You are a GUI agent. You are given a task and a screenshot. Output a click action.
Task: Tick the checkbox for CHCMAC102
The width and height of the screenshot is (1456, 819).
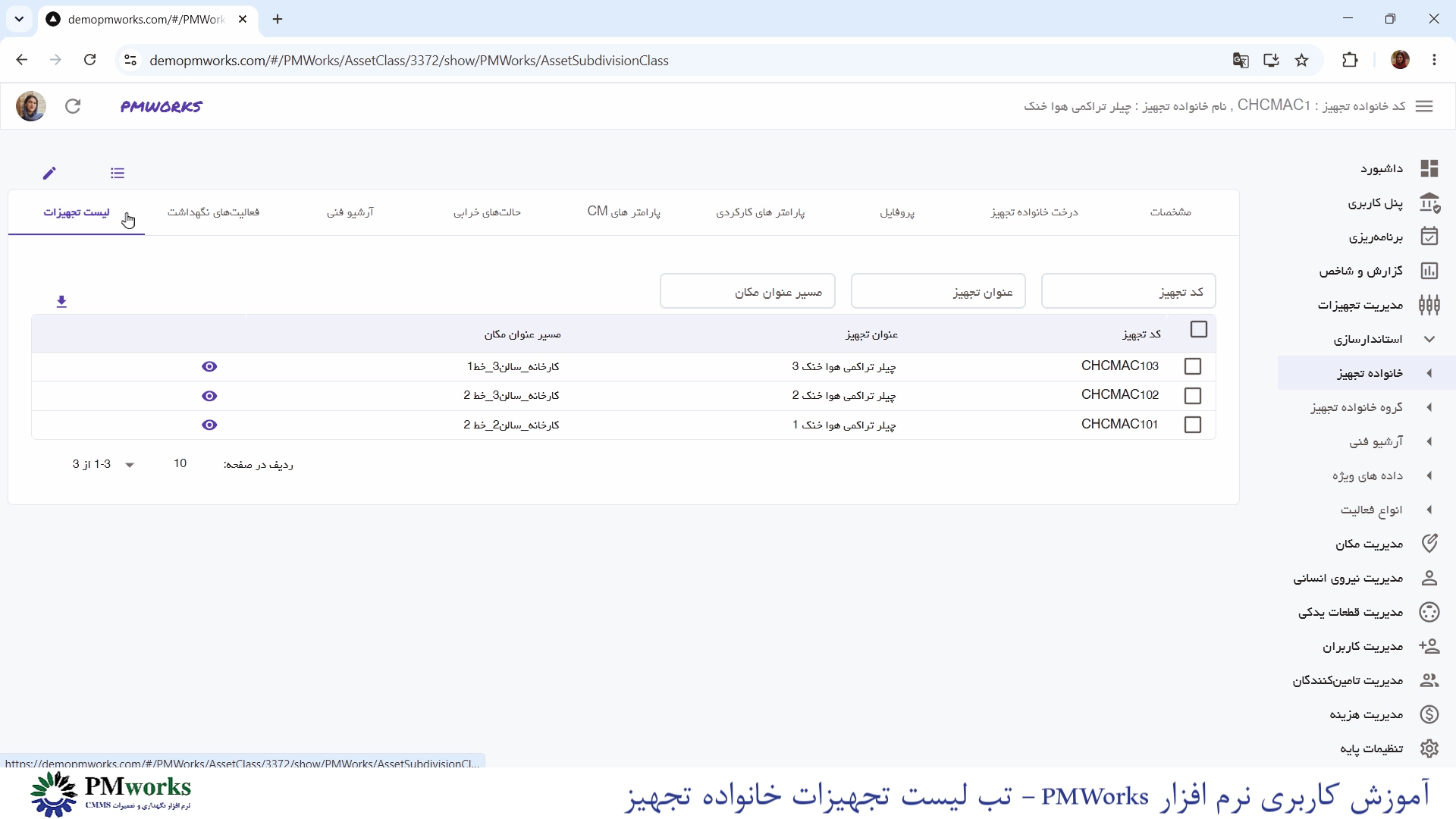pos(1193,396)
